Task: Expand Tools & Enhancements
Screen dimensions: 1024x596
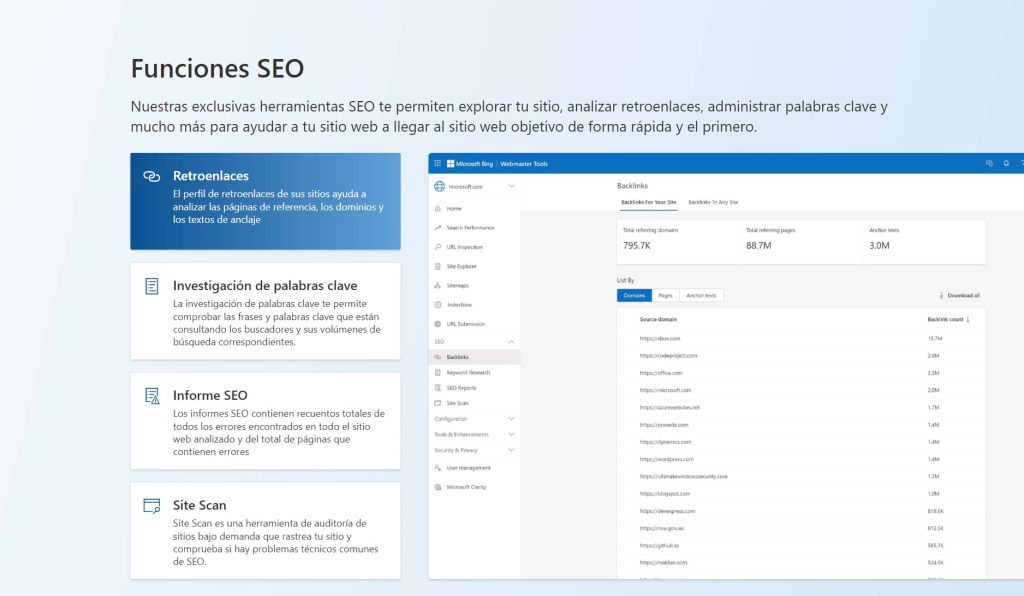Action: tap(510, 435)
